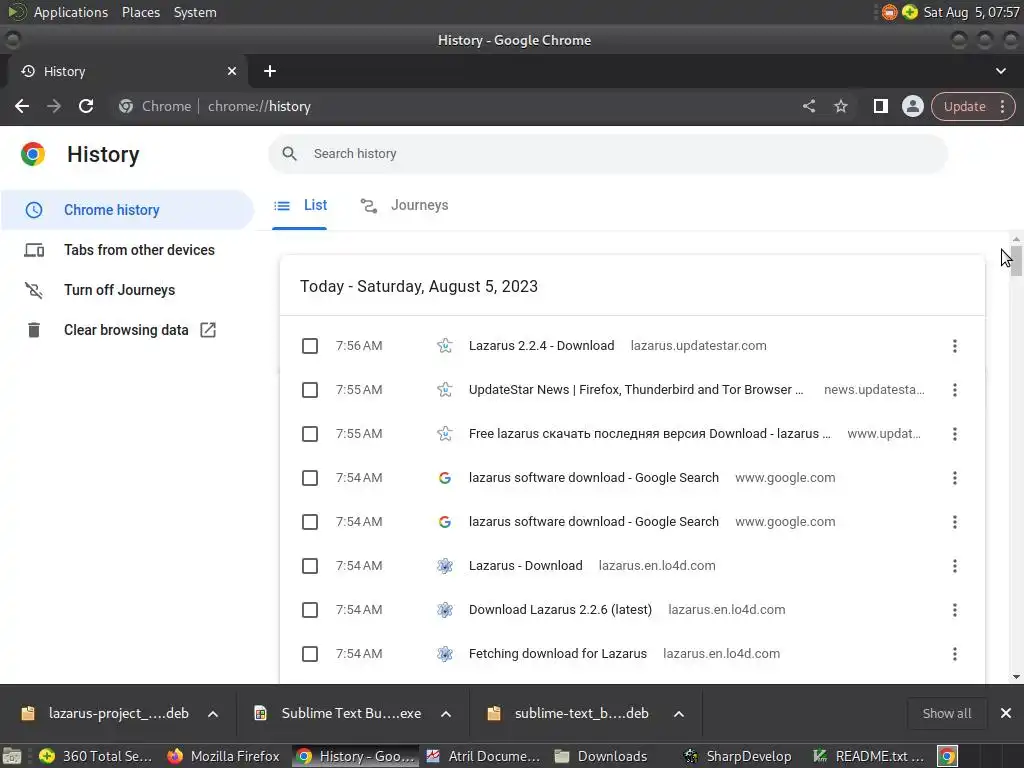
Task: Open the Fetching download for Lazarus link
Action: (x=558, y=654)
